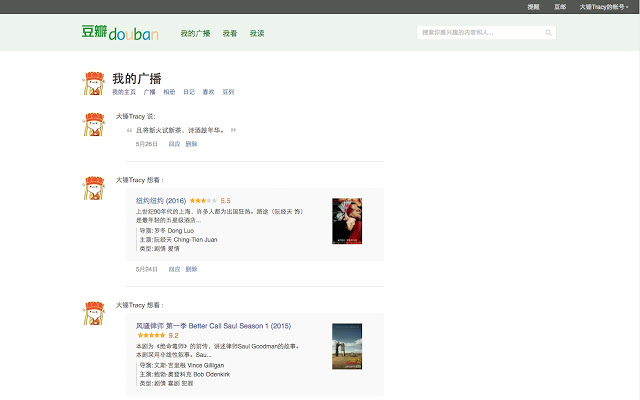Image resolution: width=640 pixels, height=400 pixels.
Task: Click the magnifier icon in the search box
Action: click(x=548, y=33)
